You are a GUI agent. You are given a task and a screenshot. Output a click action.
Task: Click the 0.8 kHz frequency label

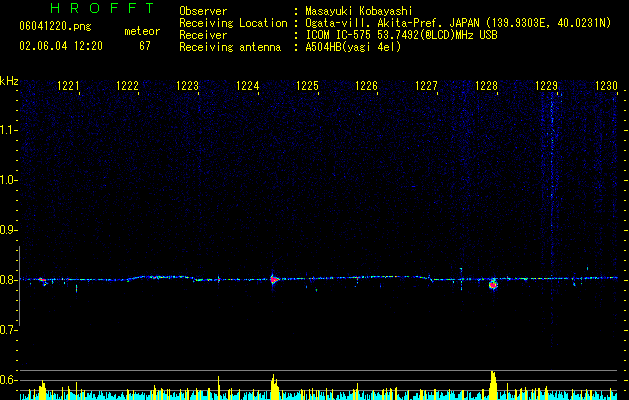click(8, 280)
